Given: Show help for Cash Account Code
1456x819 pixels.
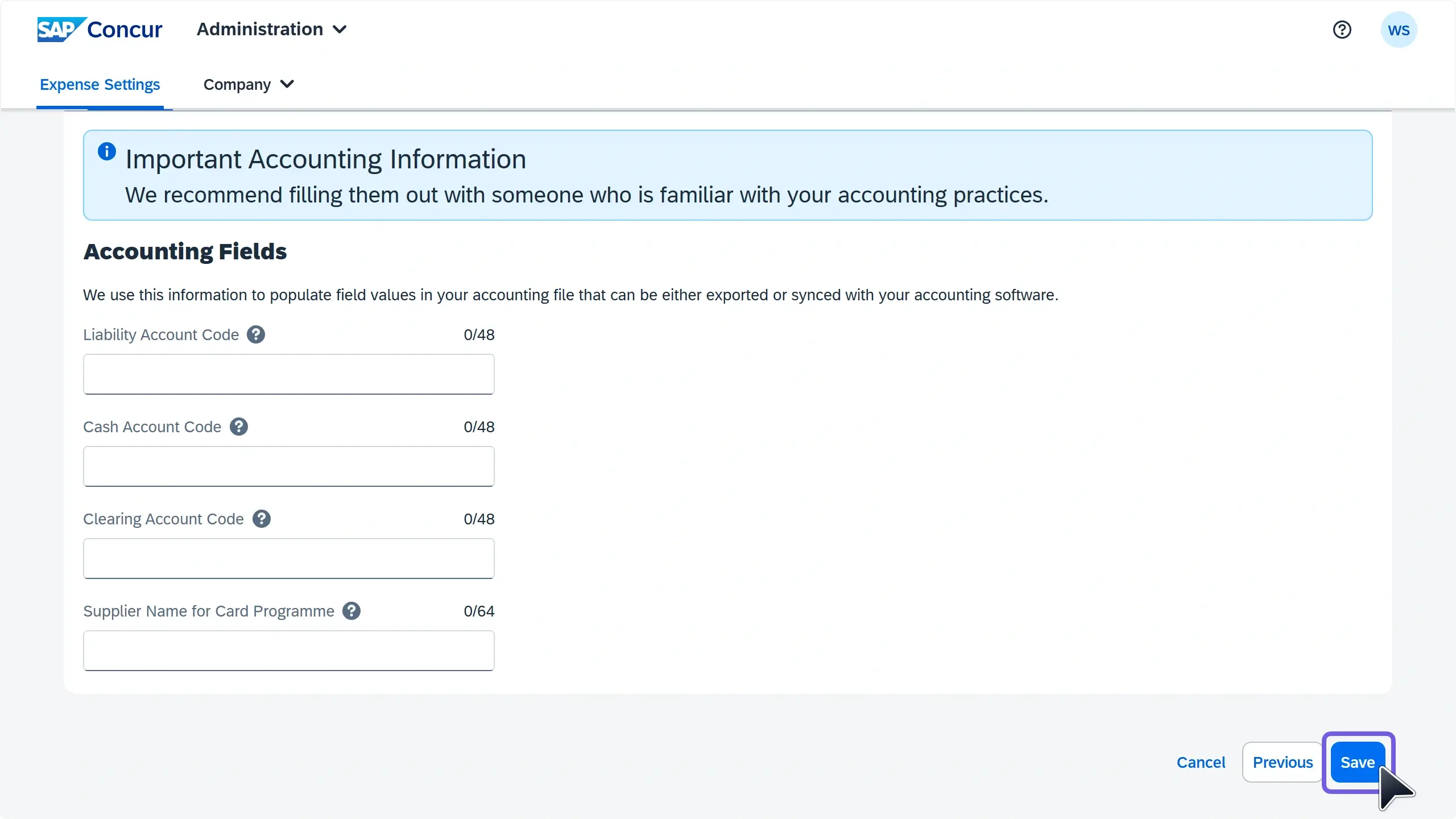Looking at the screenshot, I should 239,427.
